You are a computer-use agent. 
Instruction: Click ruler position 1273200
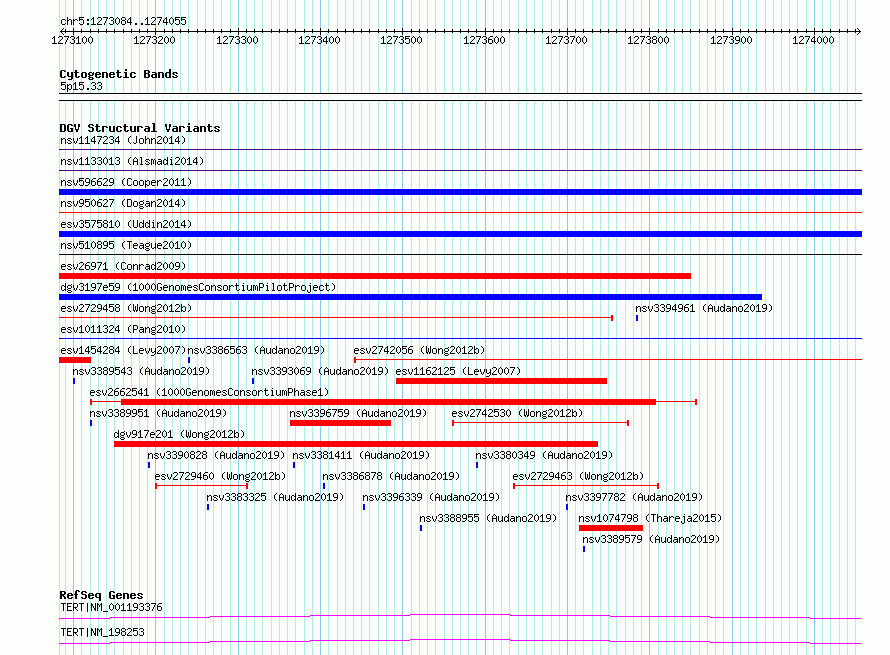(x=154, y=40)
